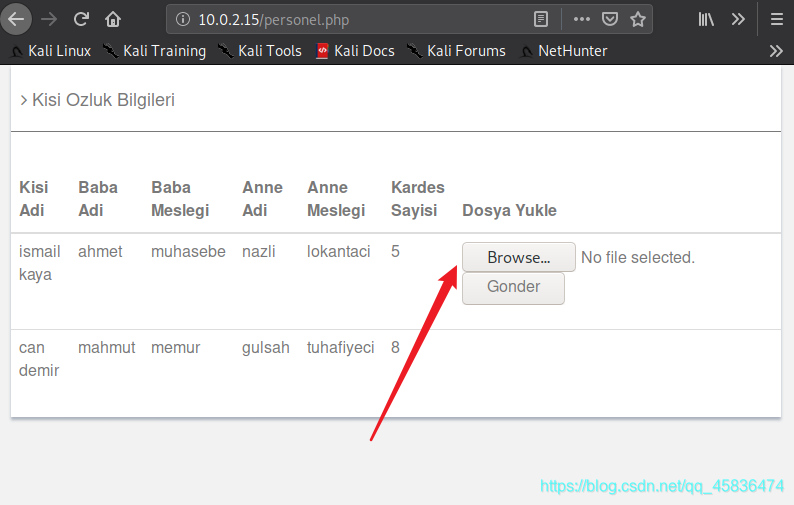Click the Browse... file button
The width and height of the screenshot is (794, 505).
point(519,257)
